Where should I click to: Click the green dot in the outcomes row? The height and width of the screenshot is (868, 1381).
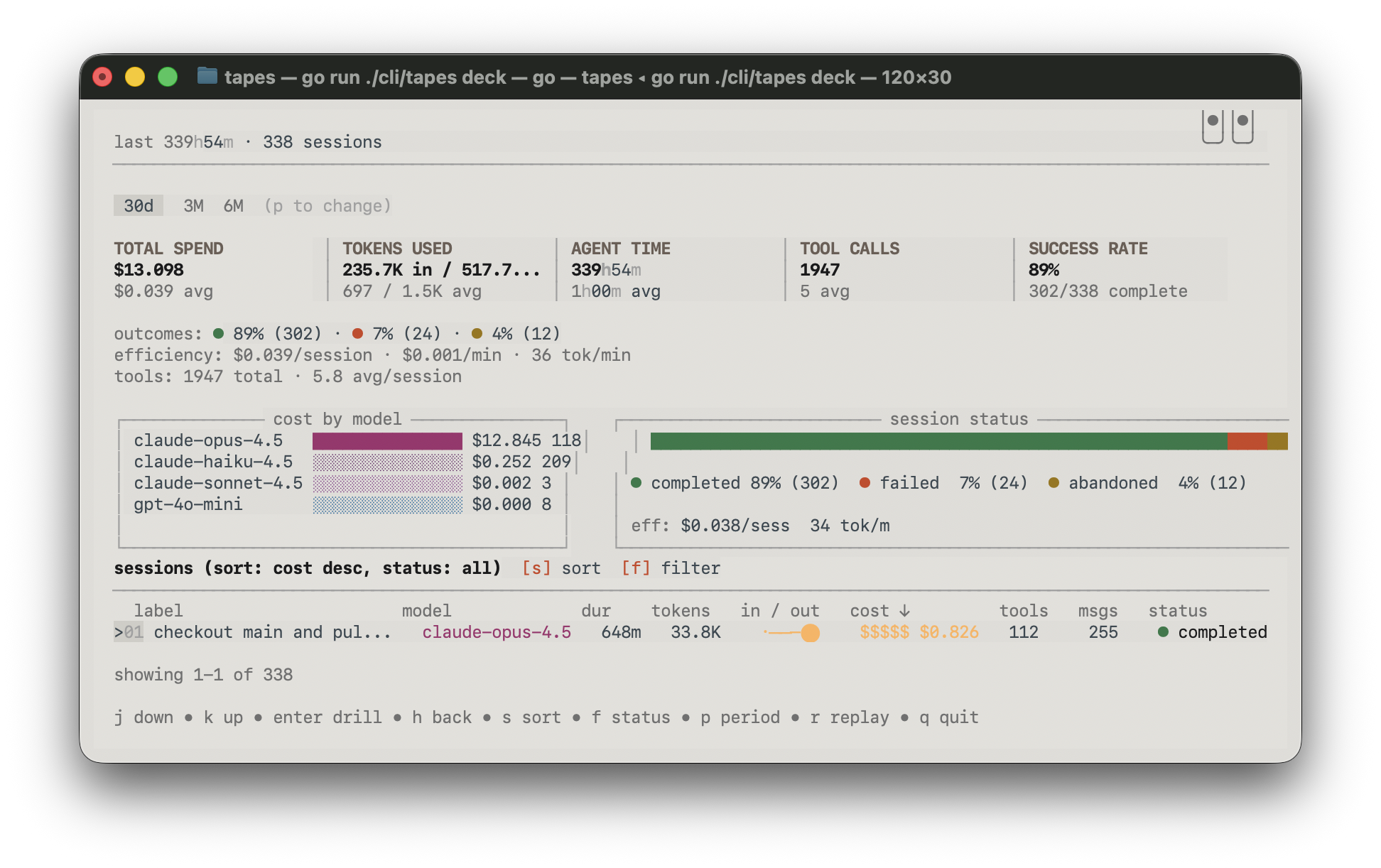[x=218, y=332]
